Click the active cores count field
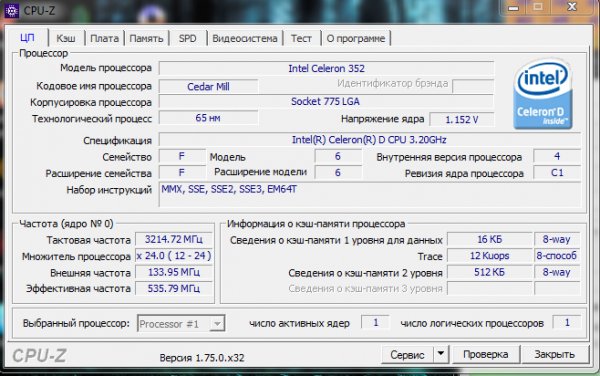Image resolution: width=600 pixels, height=376 pixels. click(x=375, y=322)
